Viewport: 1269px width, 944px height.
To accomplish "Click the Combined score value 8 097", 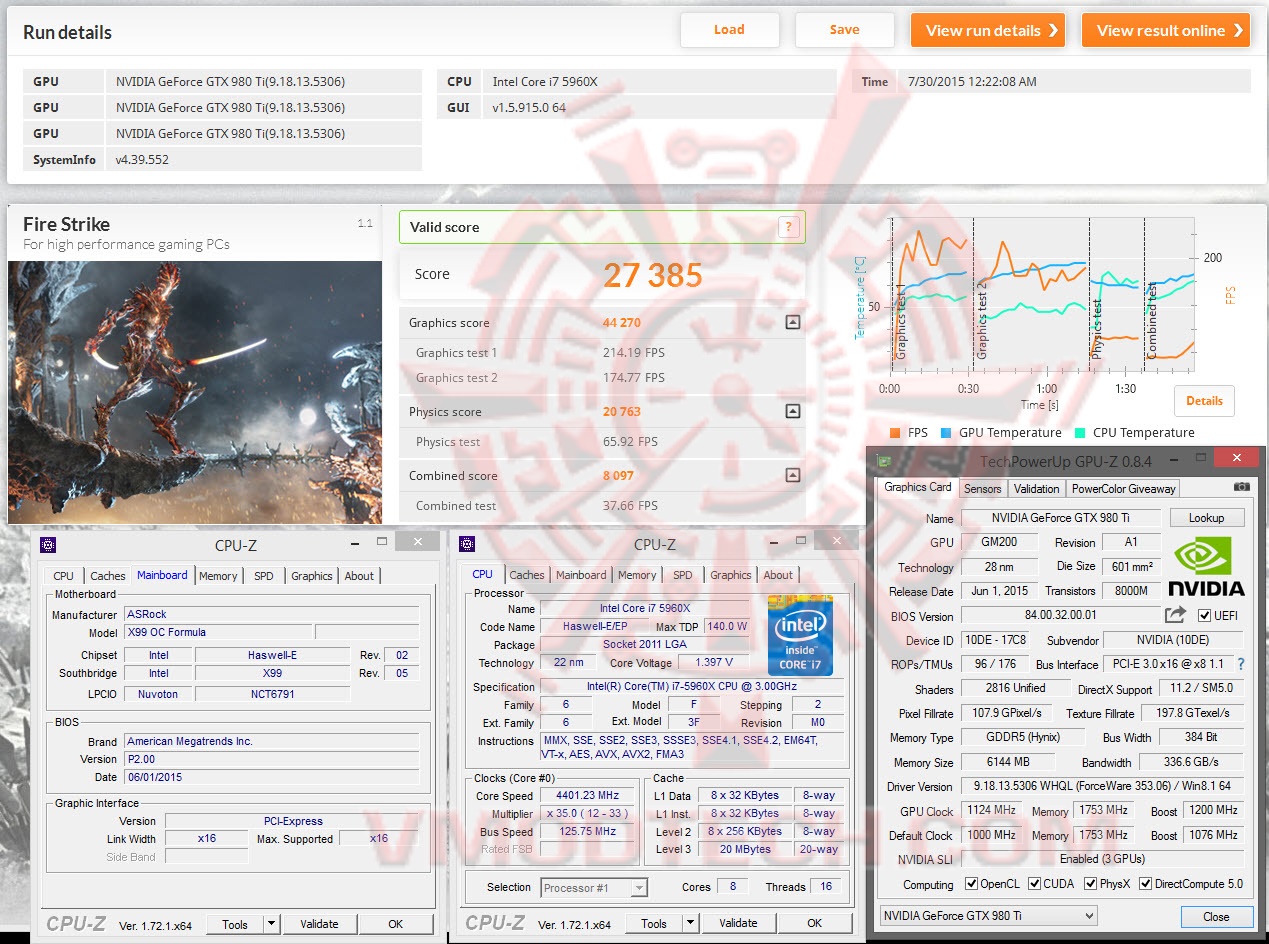I will point(618,476).
